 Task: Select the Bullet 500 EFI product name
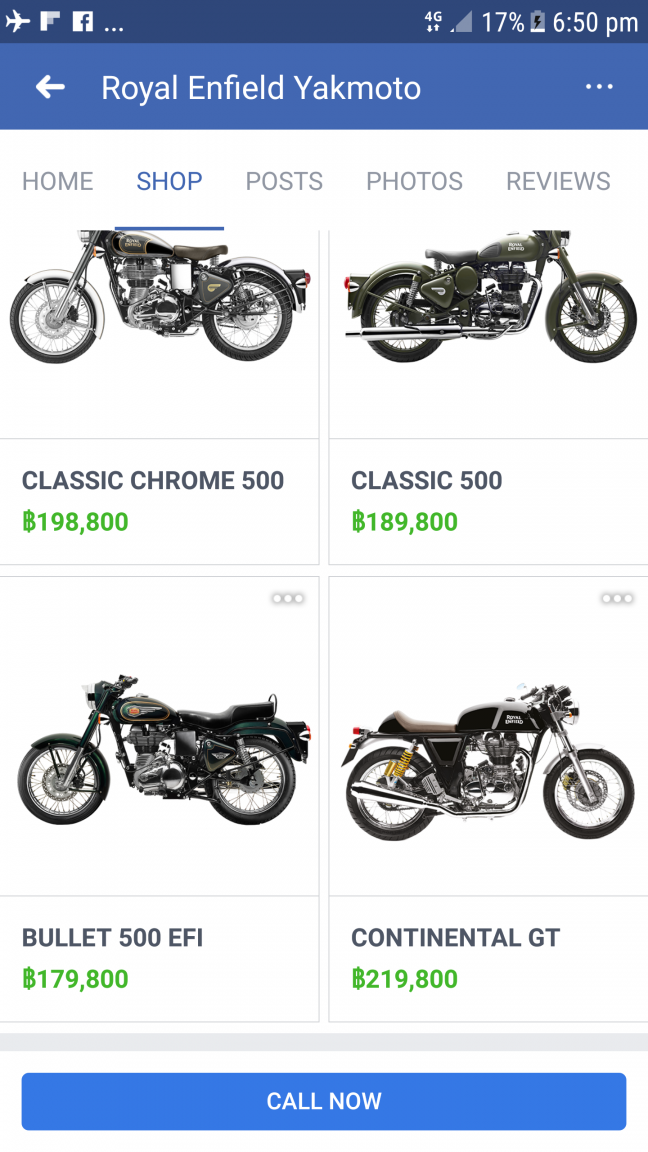click(x=112, y=938)
